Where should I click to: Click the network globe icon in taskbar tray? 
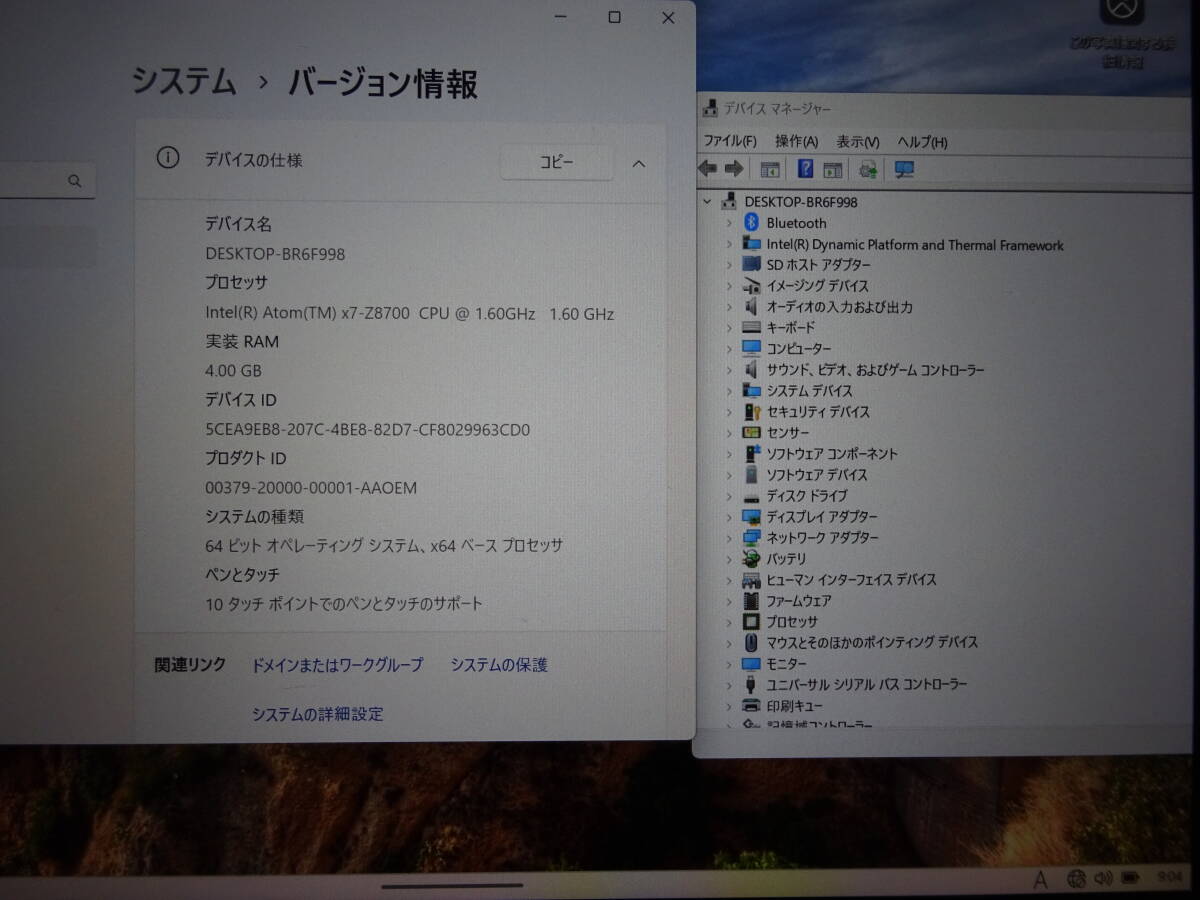pos(1077,879)
